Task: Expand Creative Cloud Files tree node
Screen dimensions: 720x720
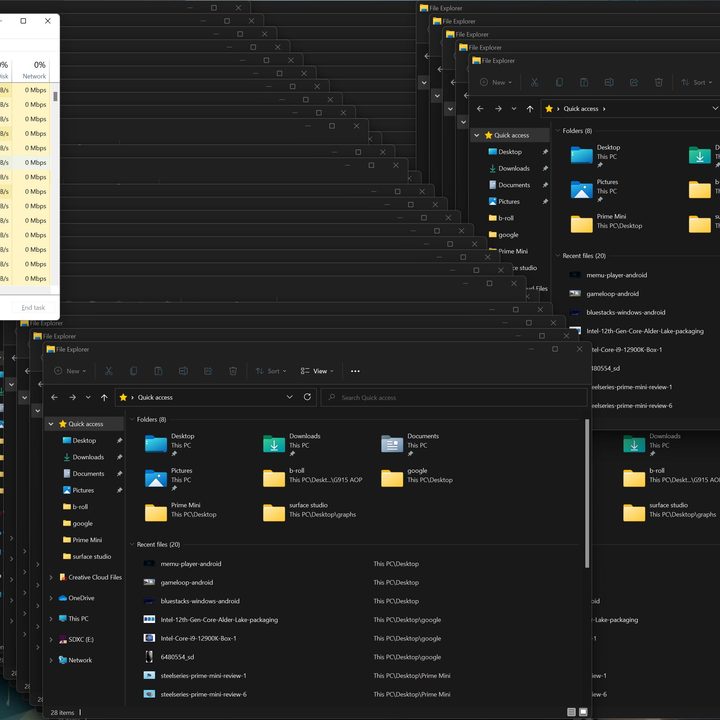Action: (x=51, y=577)
